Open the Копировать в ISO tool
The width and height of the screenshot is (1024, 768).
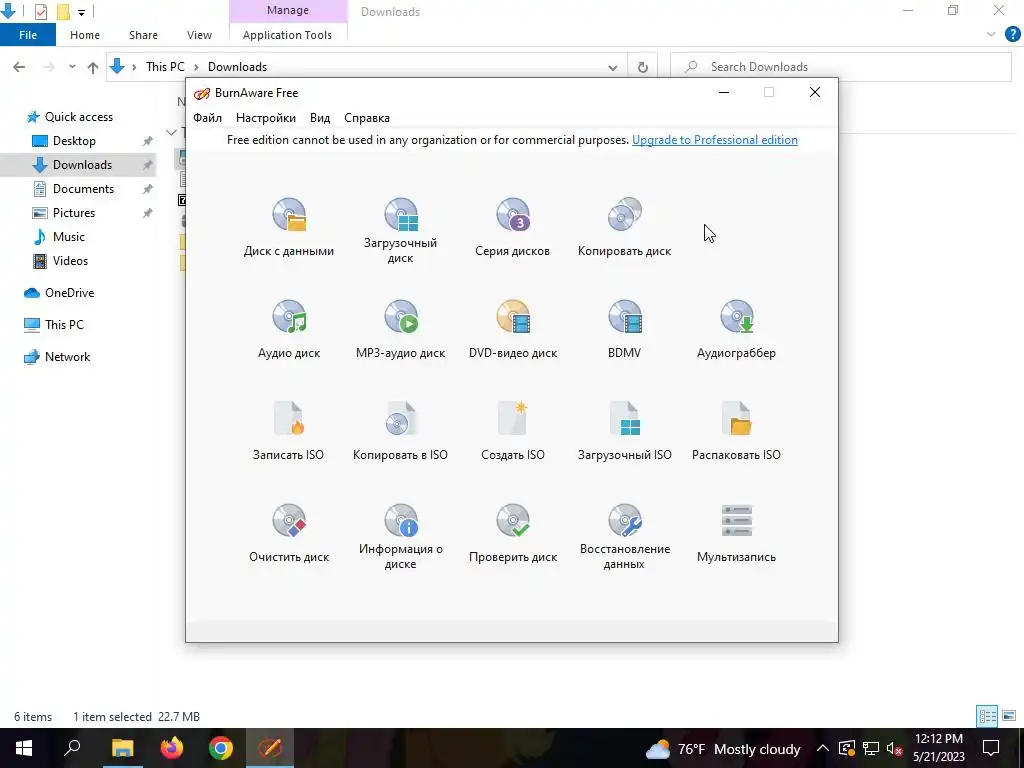tap(400, 431)
